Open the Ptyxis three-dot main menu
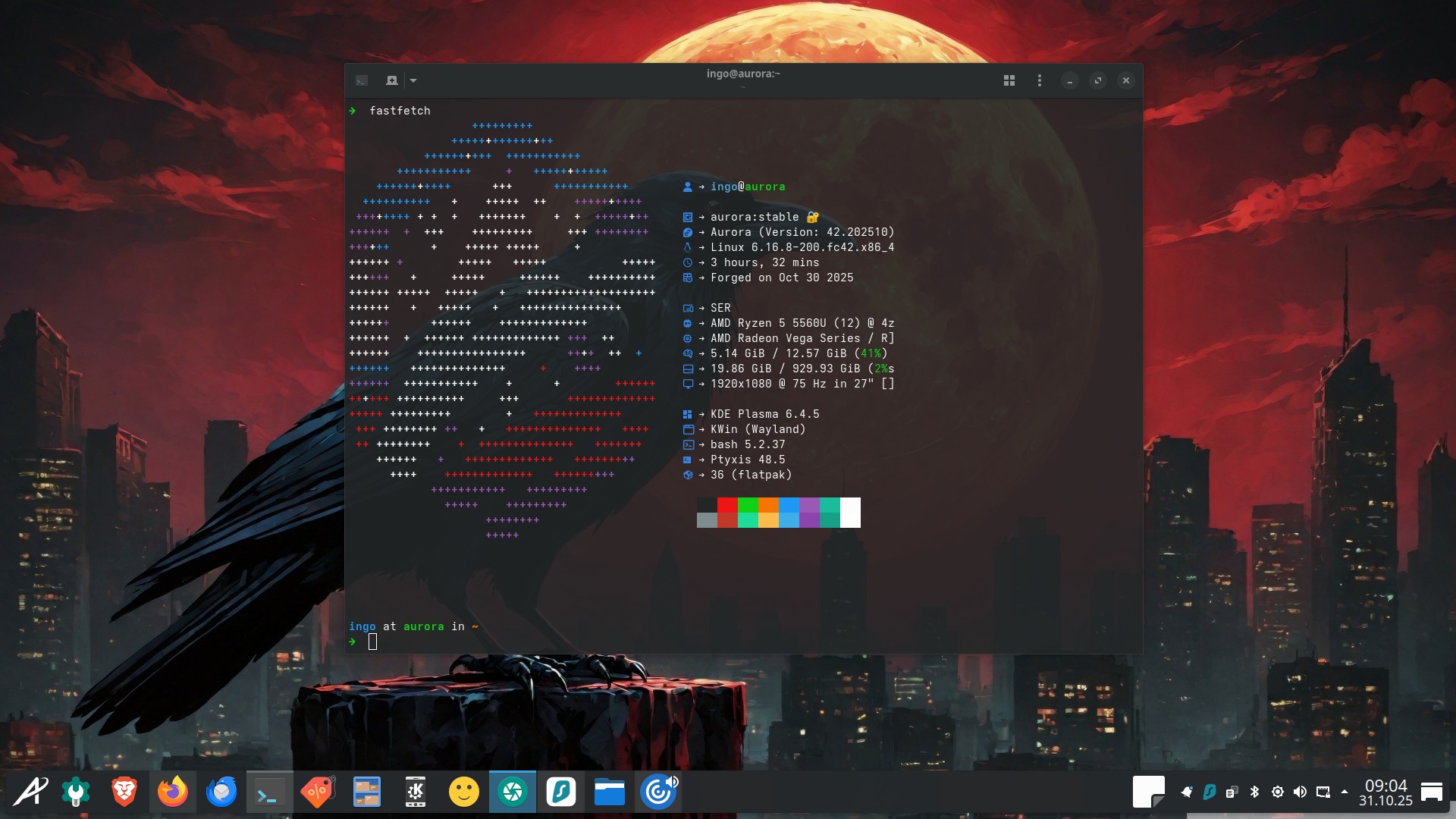 point(1040,80)
